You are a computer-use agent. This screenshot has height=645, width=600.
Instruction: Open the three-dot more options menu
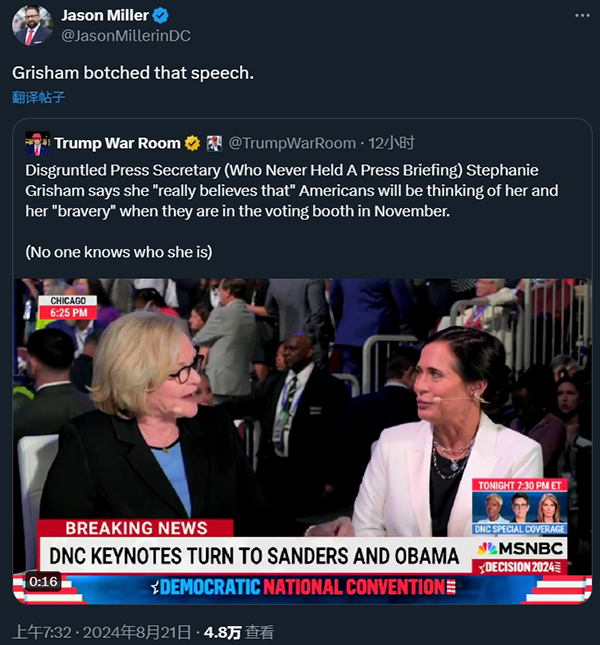pos(582,16)
